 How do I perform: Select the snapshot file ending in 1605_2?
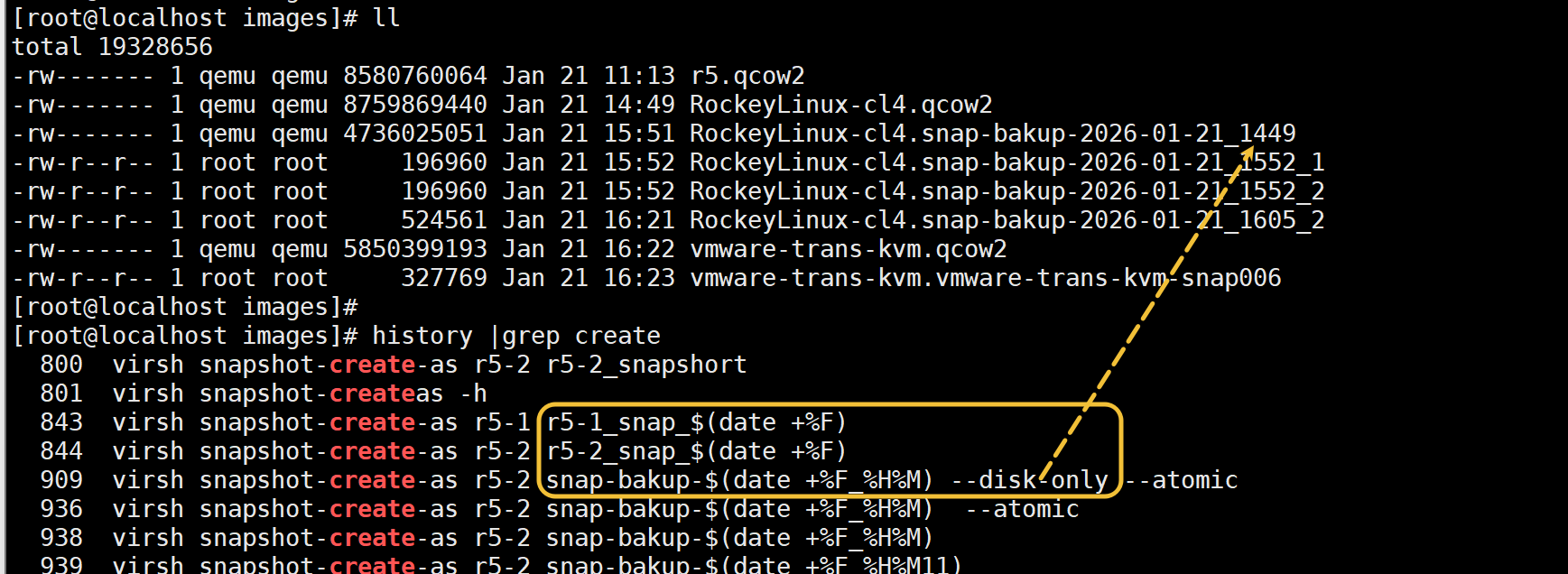pos(1007,220)
